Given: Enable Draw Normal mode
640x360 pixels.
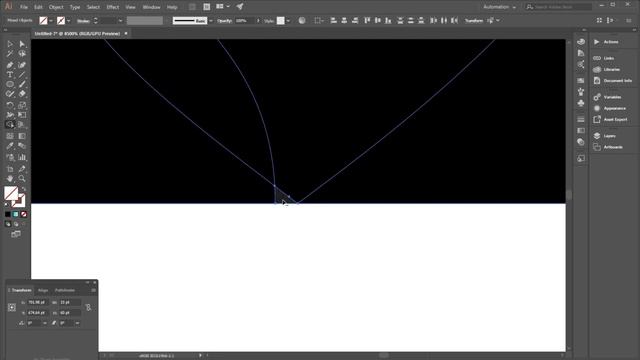Looking at the screenshot, I should coord(8,224).
